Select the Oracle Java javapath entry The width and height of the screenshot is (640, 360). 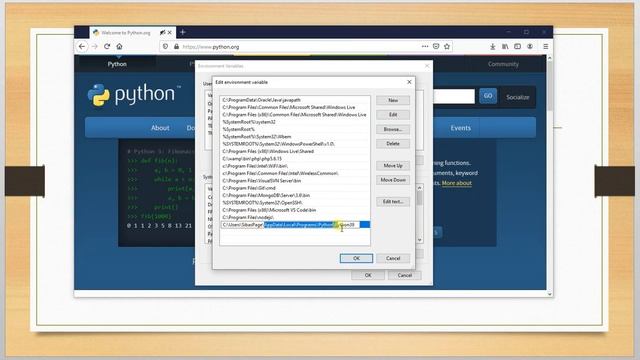tap(295, 100)
